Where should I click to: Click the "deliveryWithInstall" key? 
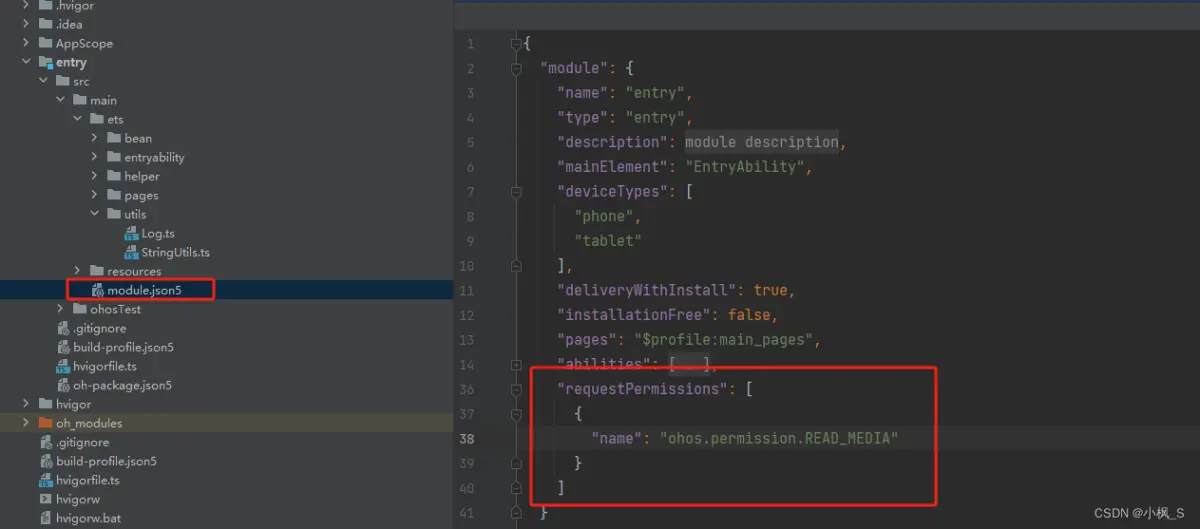tap(648, 290)
